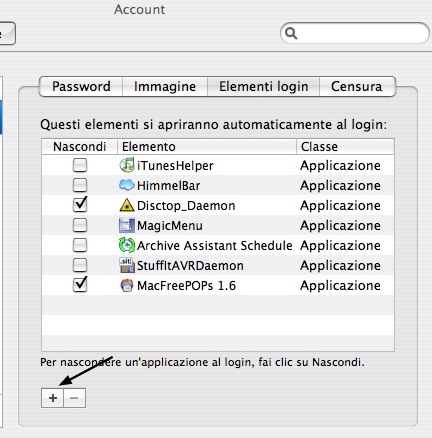432x438 pixels.
Task: Go to the Censura tab
Action: point(357,87)
